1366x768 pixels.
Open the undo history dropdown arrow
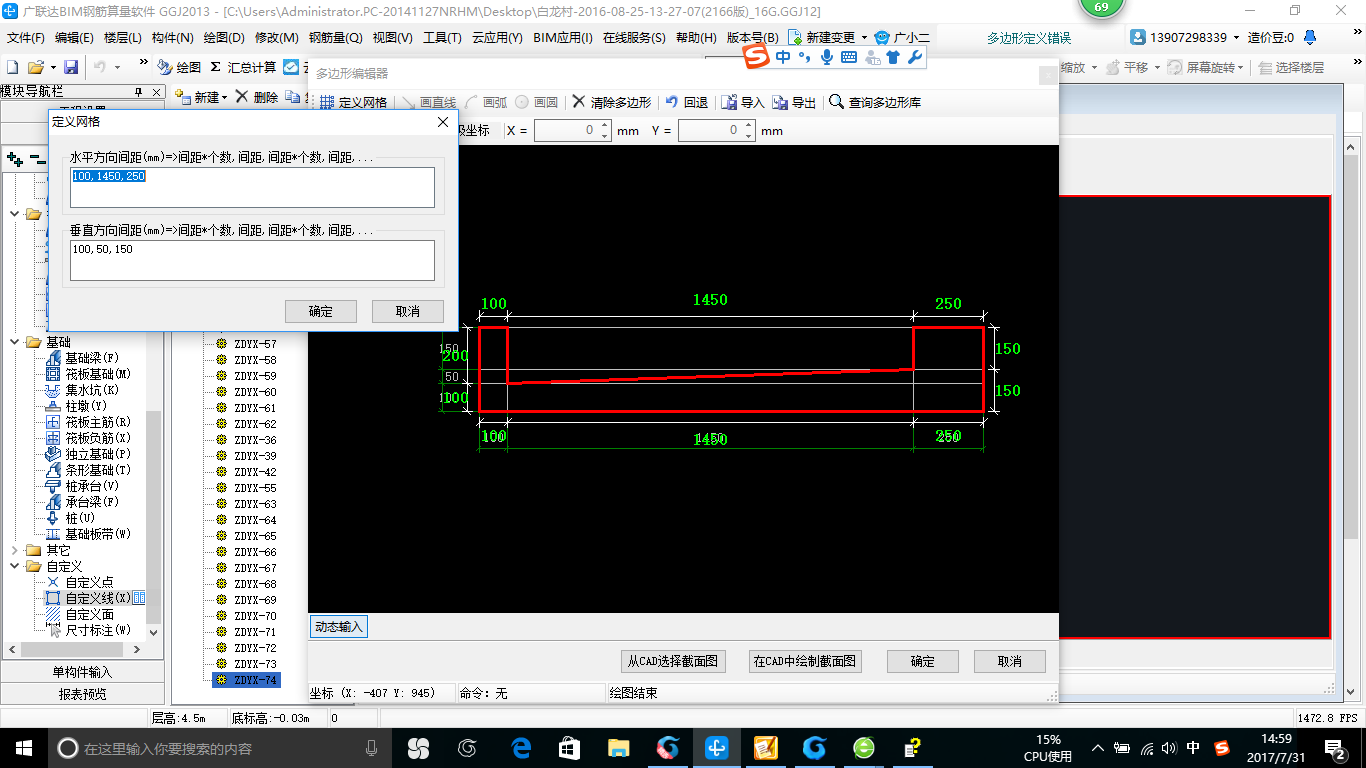tap(117, 67)
